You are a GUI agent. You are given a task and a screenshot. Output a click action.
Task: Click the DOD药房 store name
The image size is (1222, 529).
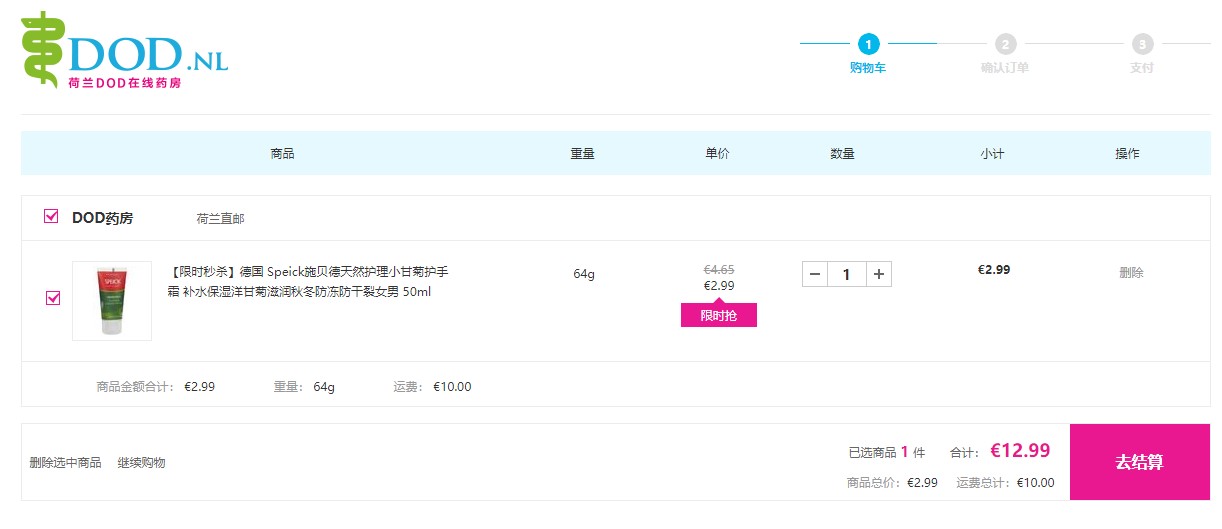click(x=102, y=218)
